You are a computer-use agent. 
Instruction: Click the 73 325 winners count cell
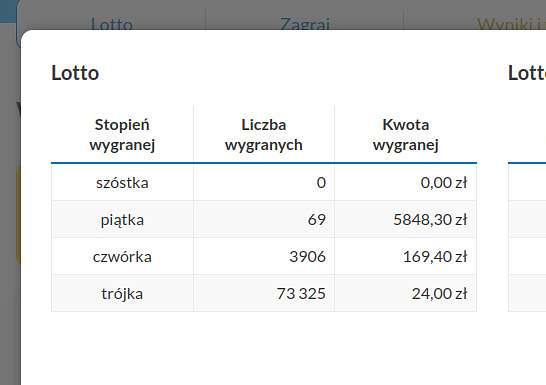[301, 293]
